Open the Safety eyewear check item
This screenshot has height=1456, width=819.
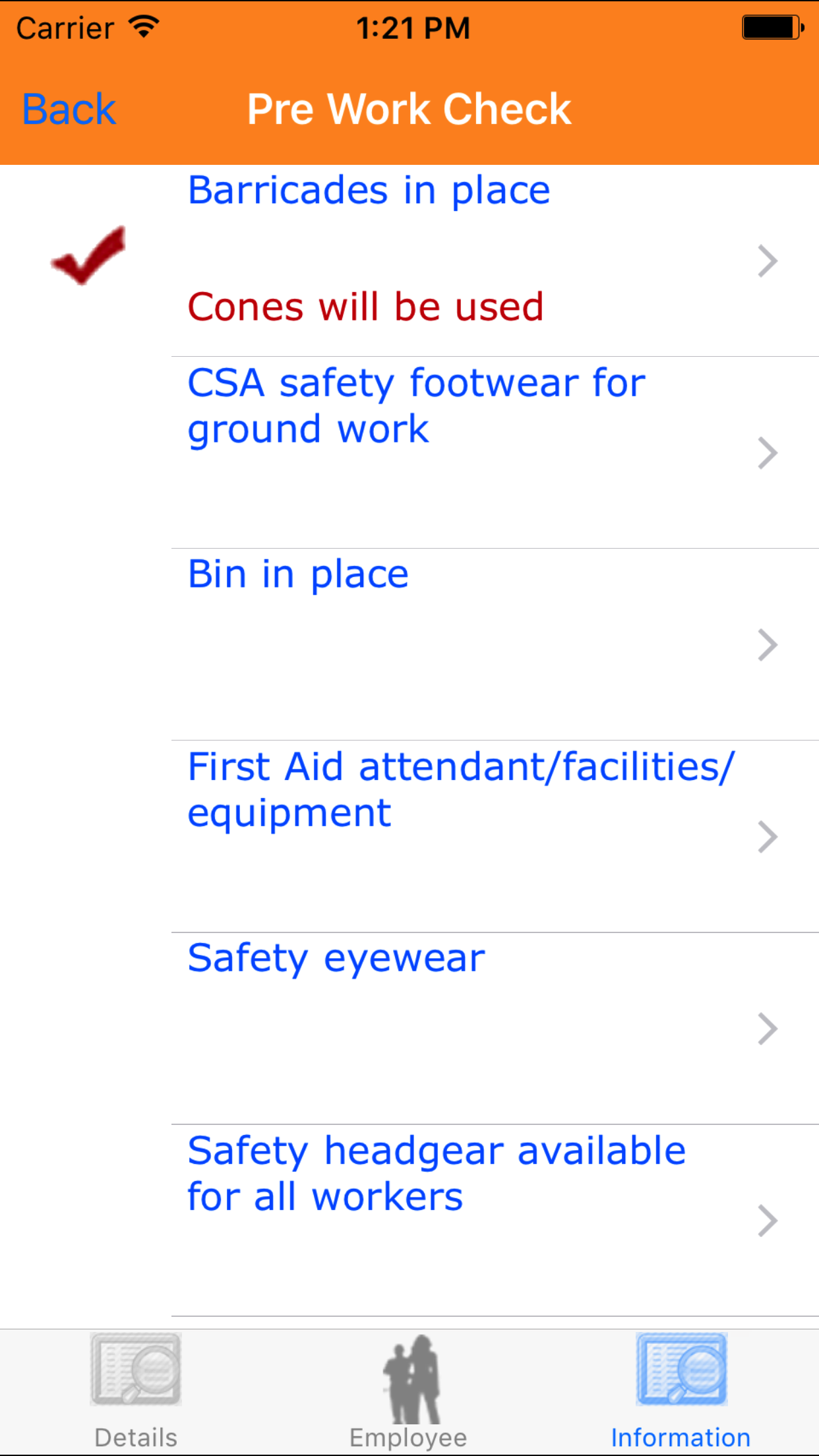point(336,958)
